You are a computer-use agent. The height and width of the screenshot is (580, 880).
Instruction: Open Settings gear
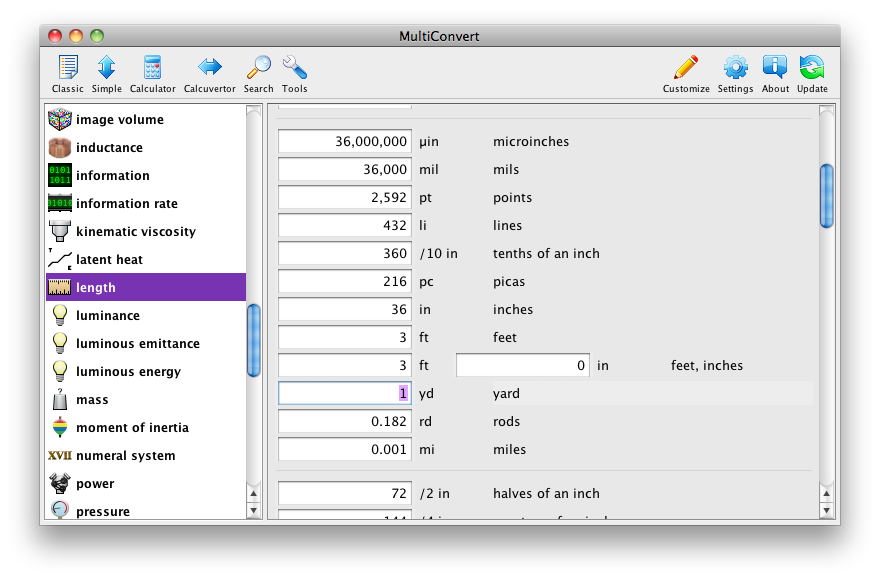[735, 74]
